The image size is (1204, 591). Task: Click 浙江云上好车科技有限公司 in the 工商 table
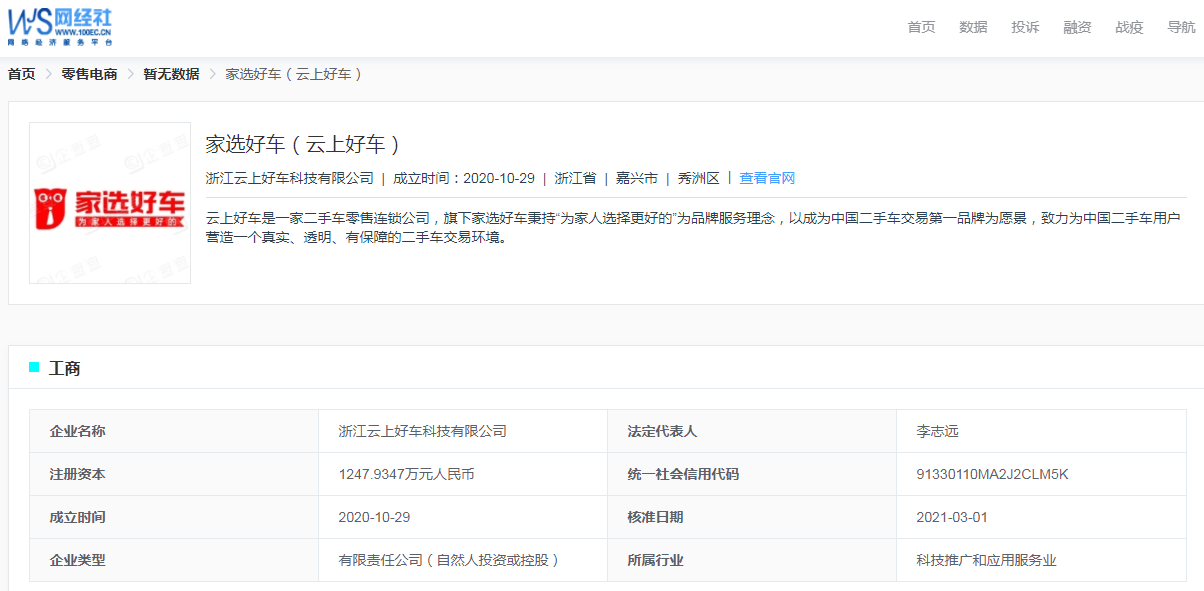423,431
